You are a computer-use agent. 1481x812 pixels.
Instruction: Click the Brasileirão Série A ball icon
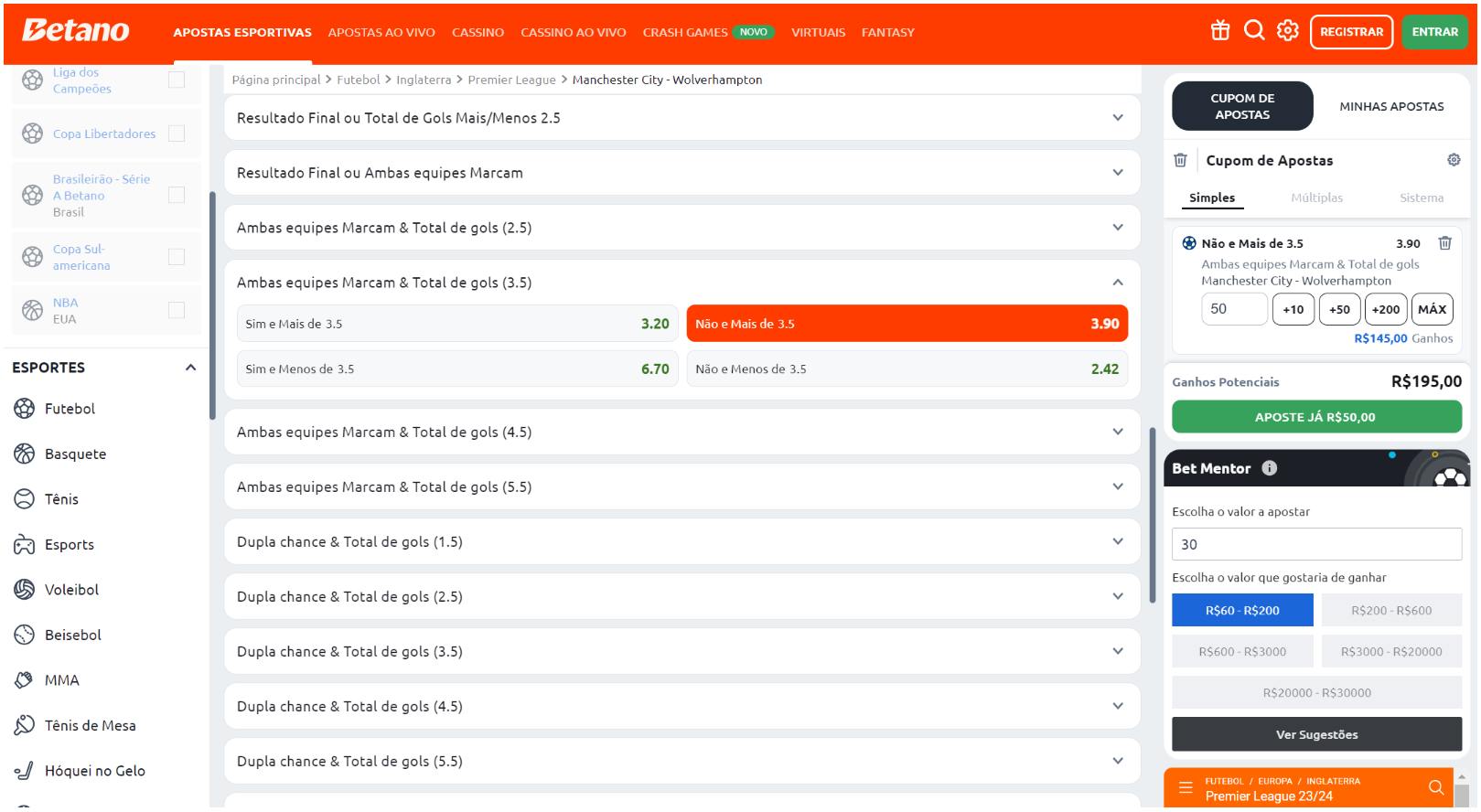[32, 195]
